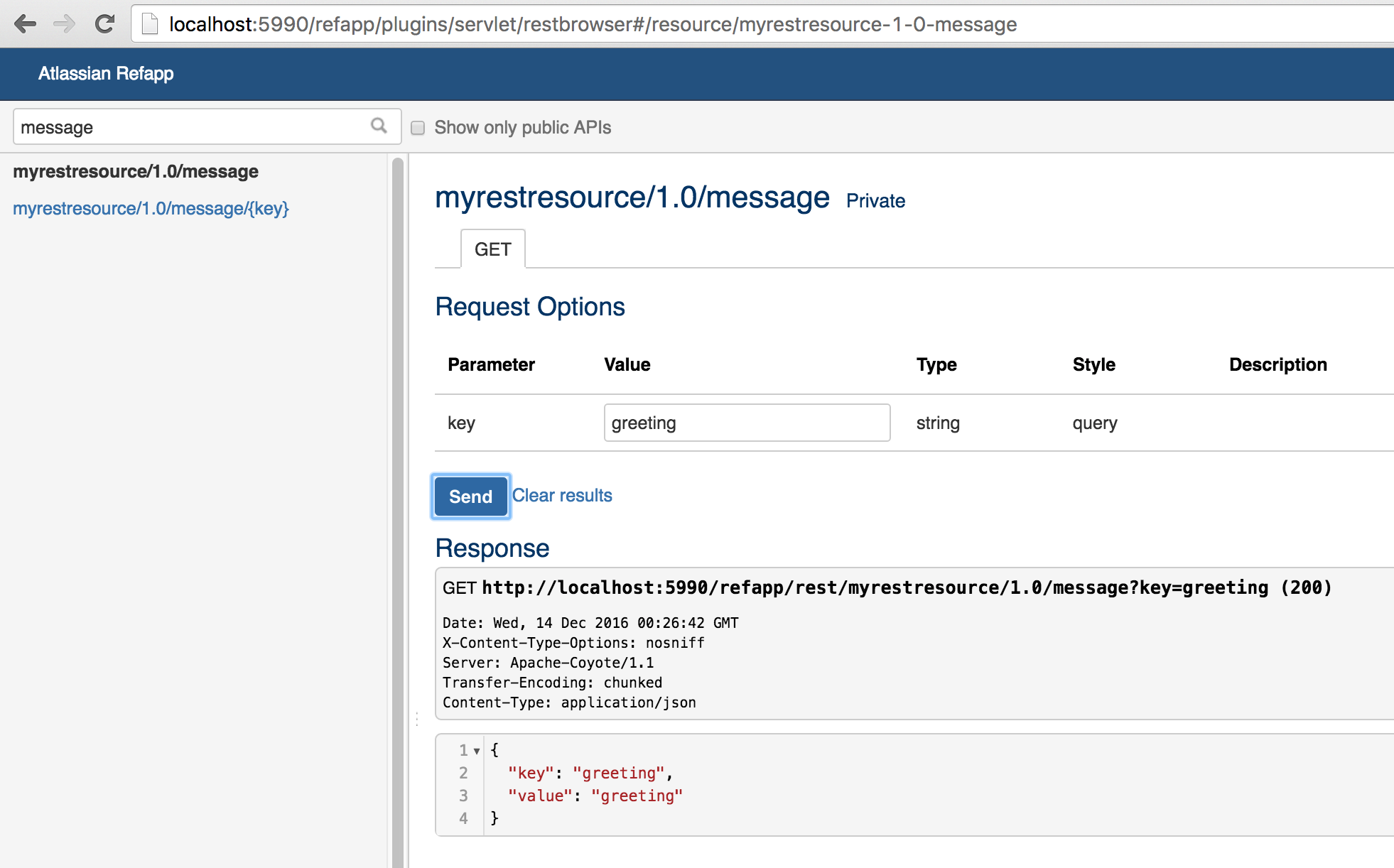Click the response request URL text

click(874, 587)
